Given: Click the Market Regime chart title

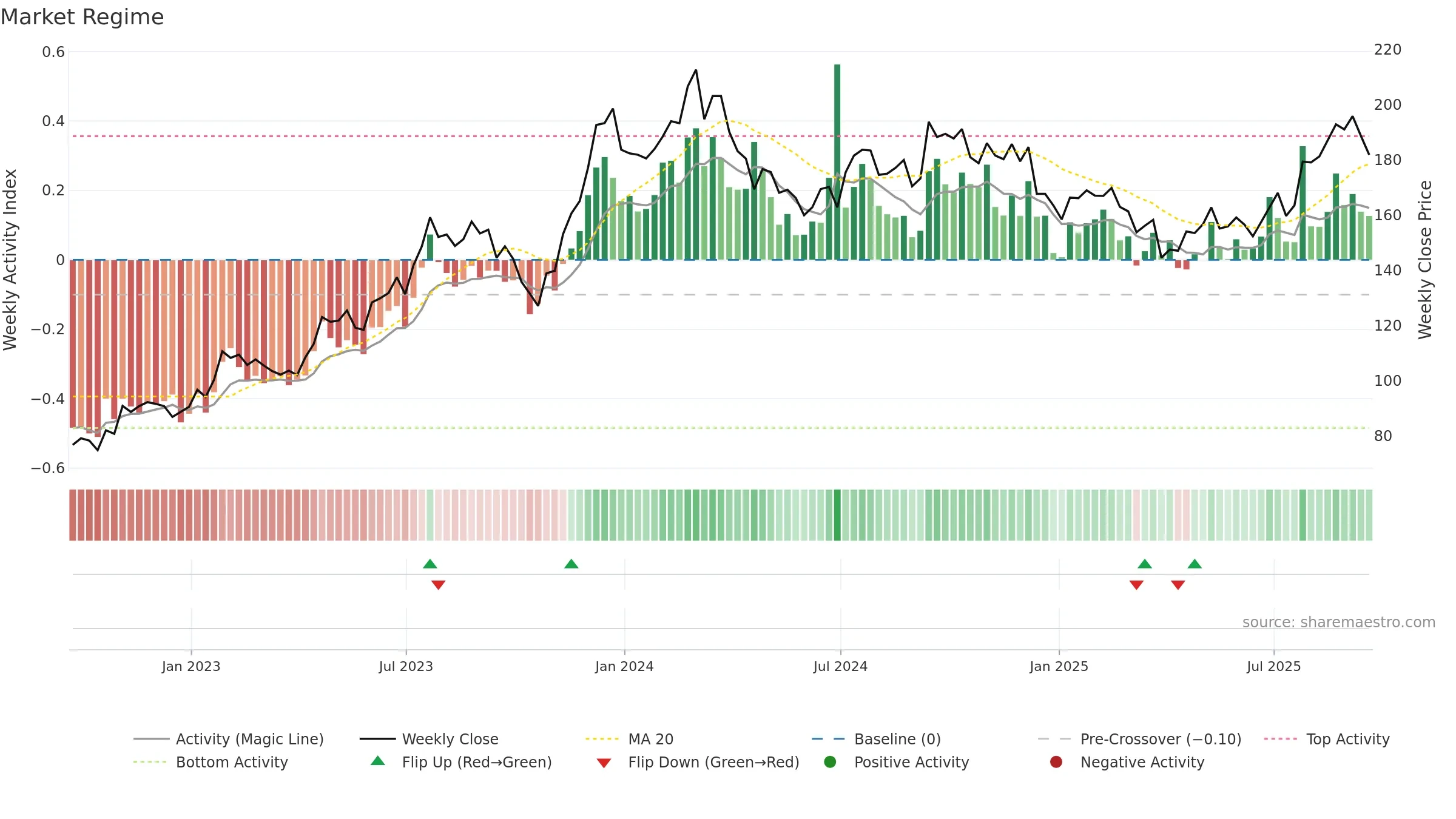Looking at the screenshot, I should [82, 17].
